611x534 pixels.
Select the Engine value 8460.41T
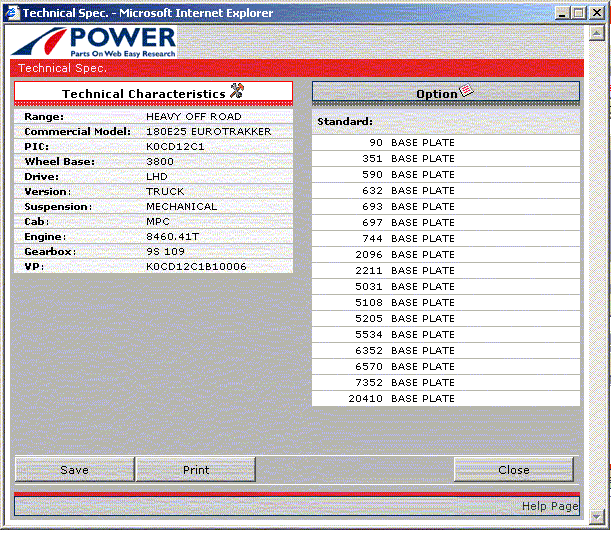(x=172, y=237)
